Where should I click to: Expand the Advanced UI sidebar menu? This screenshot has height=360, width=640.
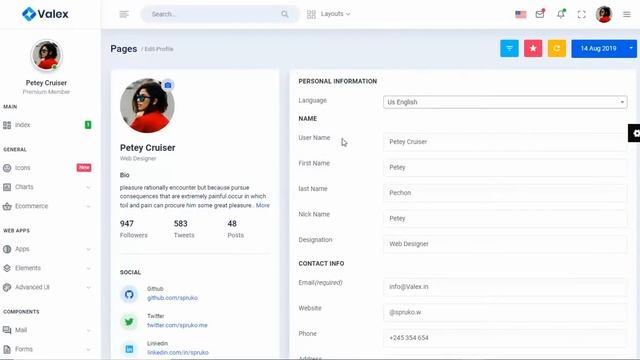pyautogui.click(x=47, y=287)
